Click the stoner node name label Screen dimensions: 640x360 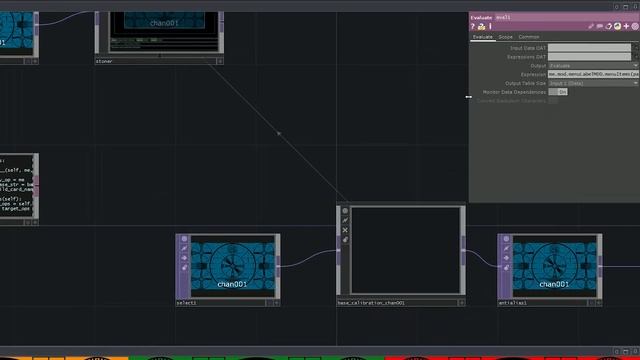pos(104,61)
